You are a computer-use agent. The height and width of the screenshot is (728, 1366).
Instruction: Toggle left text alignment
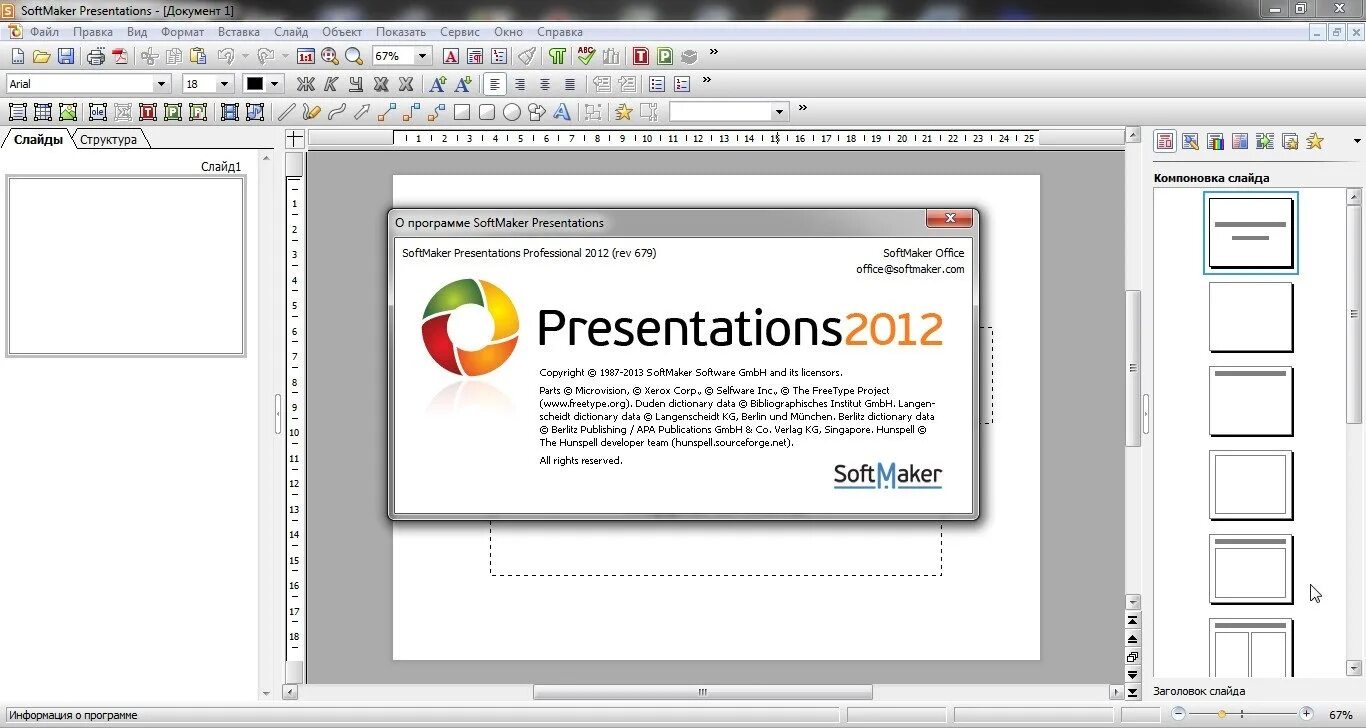click(x=495, y=84)
